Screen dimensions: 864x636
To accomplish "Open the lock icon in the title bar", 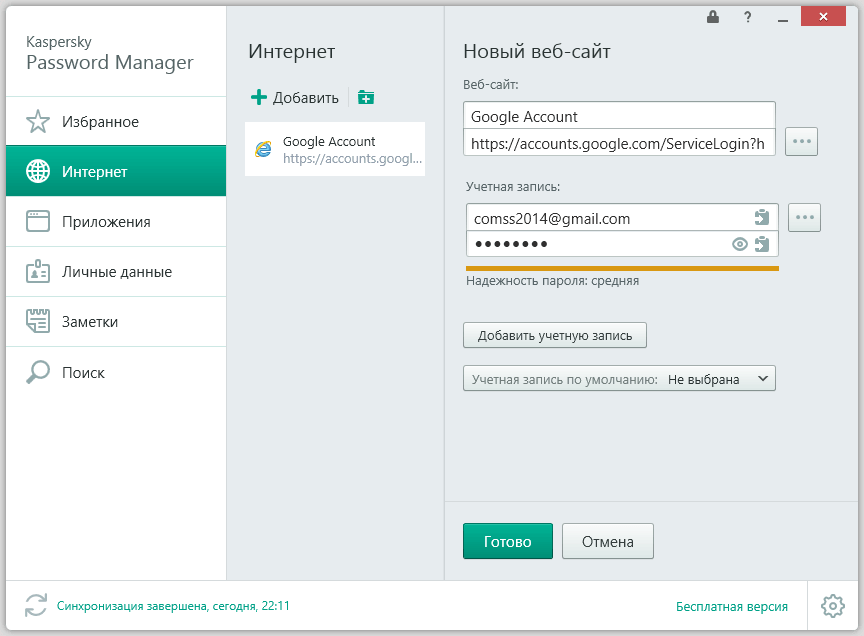I will click(x=712, y=16).
